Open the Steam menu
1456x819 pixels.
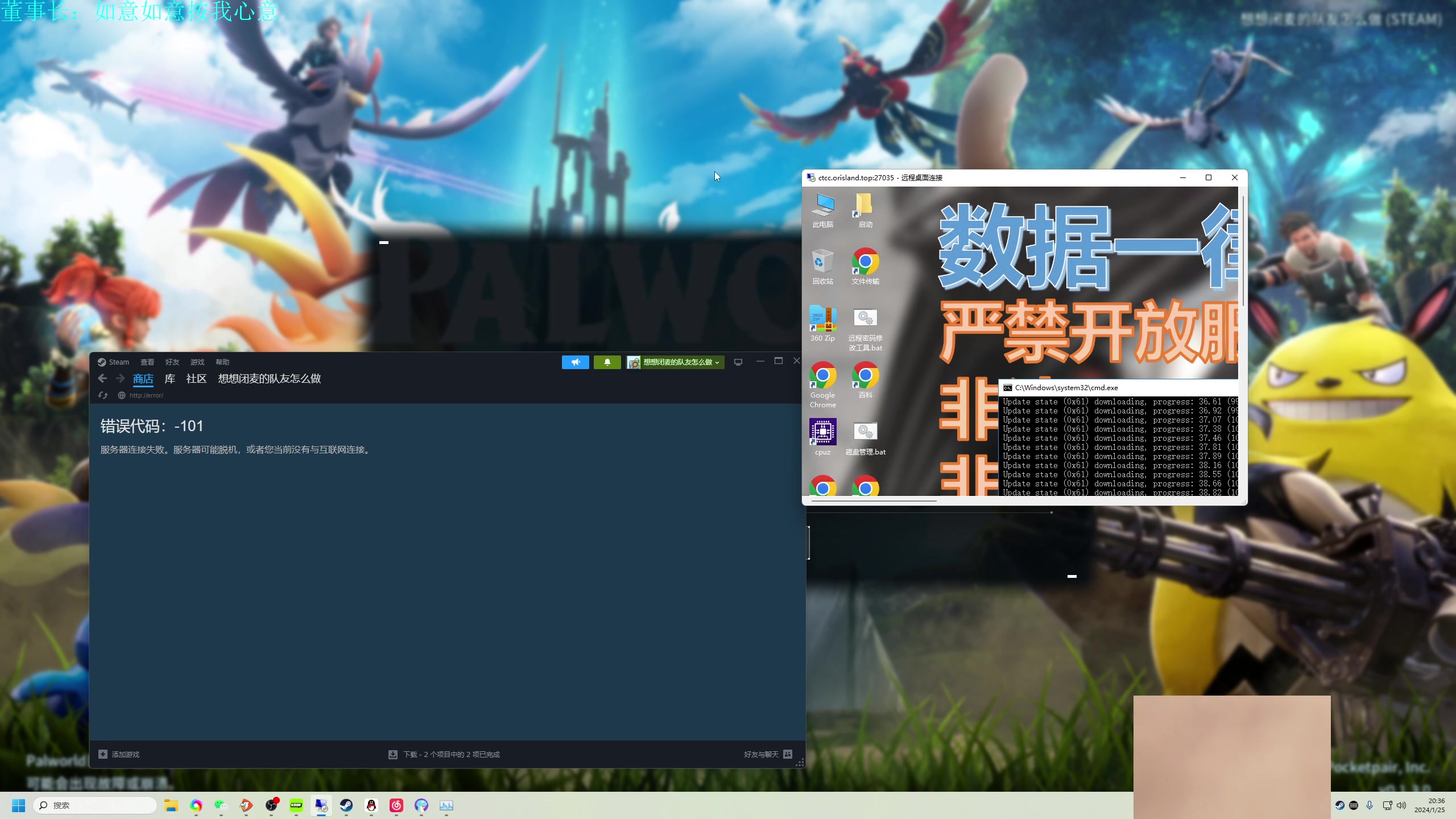113,362
